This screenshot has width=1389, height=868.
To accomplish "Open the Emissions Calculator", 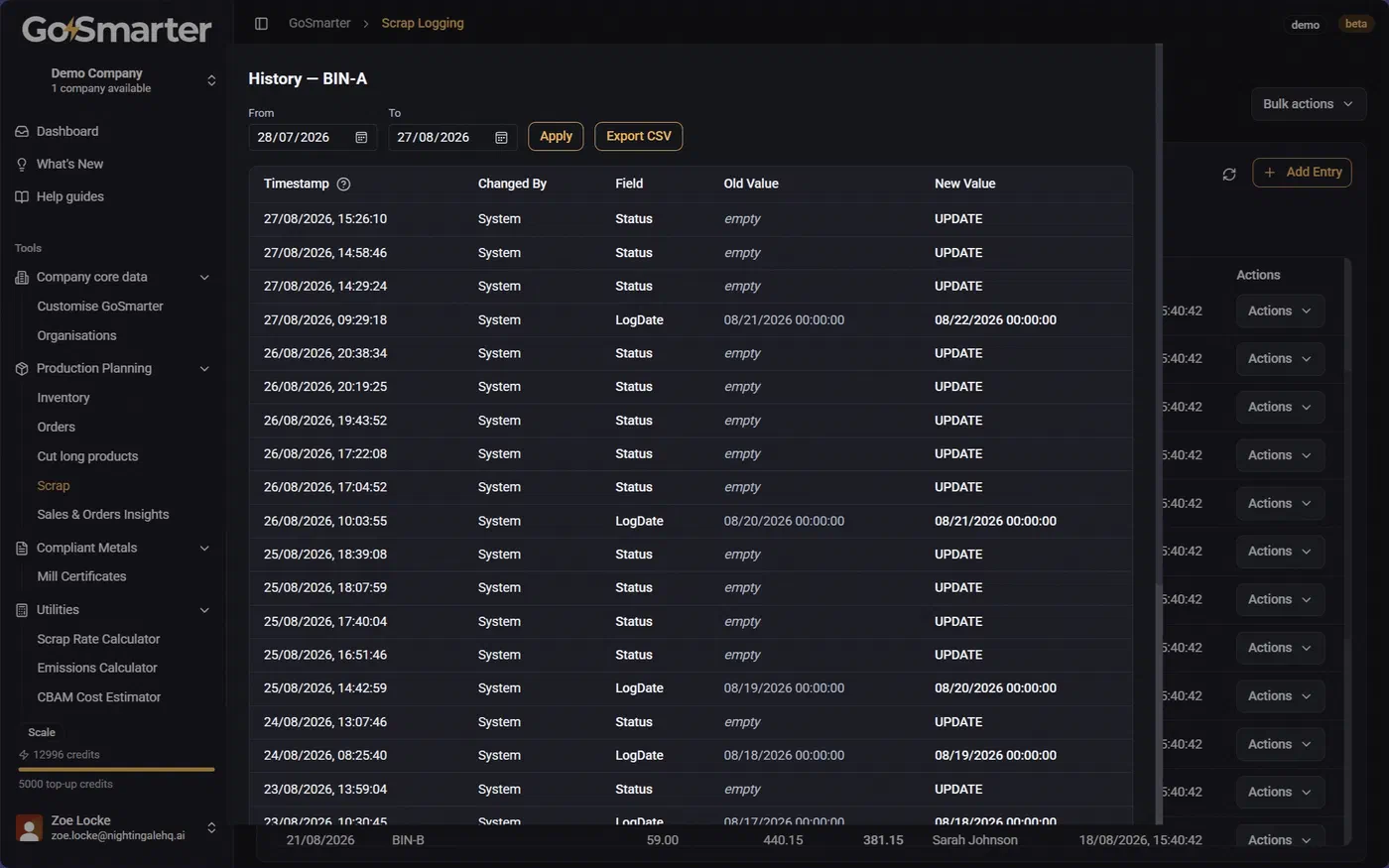I will tap(97, 668).
